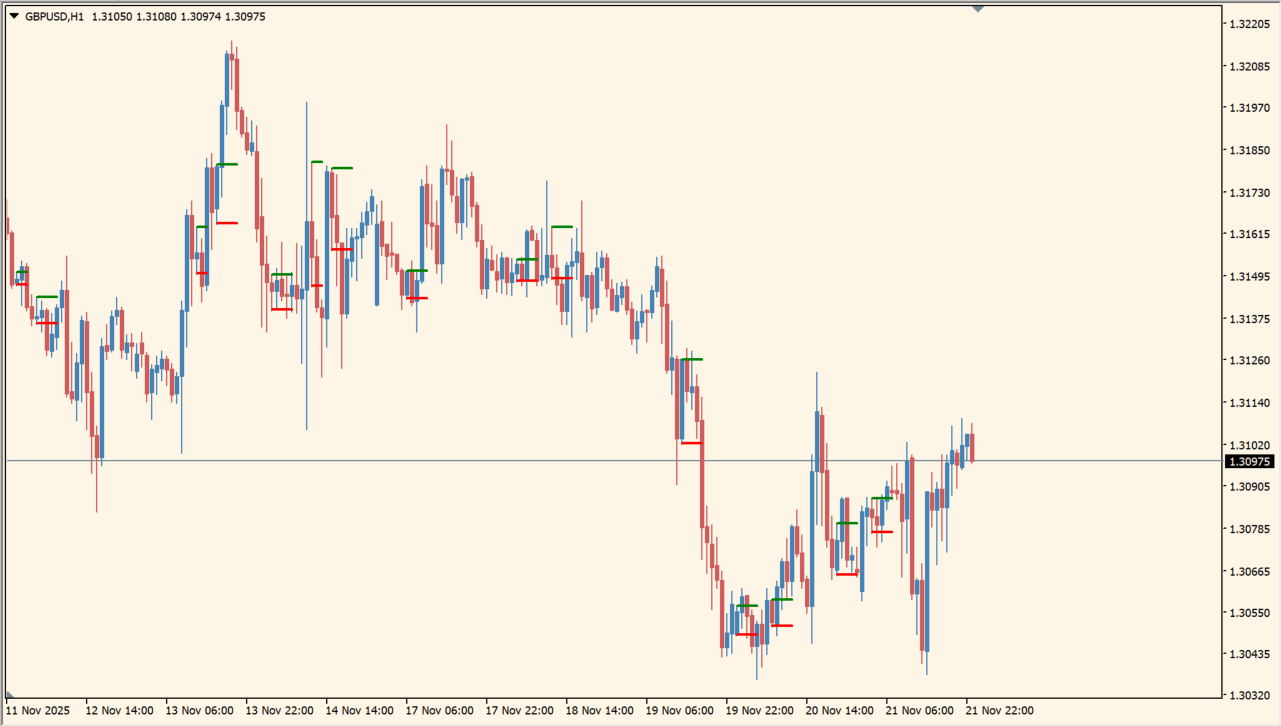Click the 17 Nov 06:00 time label

click(x=440, y=711)
